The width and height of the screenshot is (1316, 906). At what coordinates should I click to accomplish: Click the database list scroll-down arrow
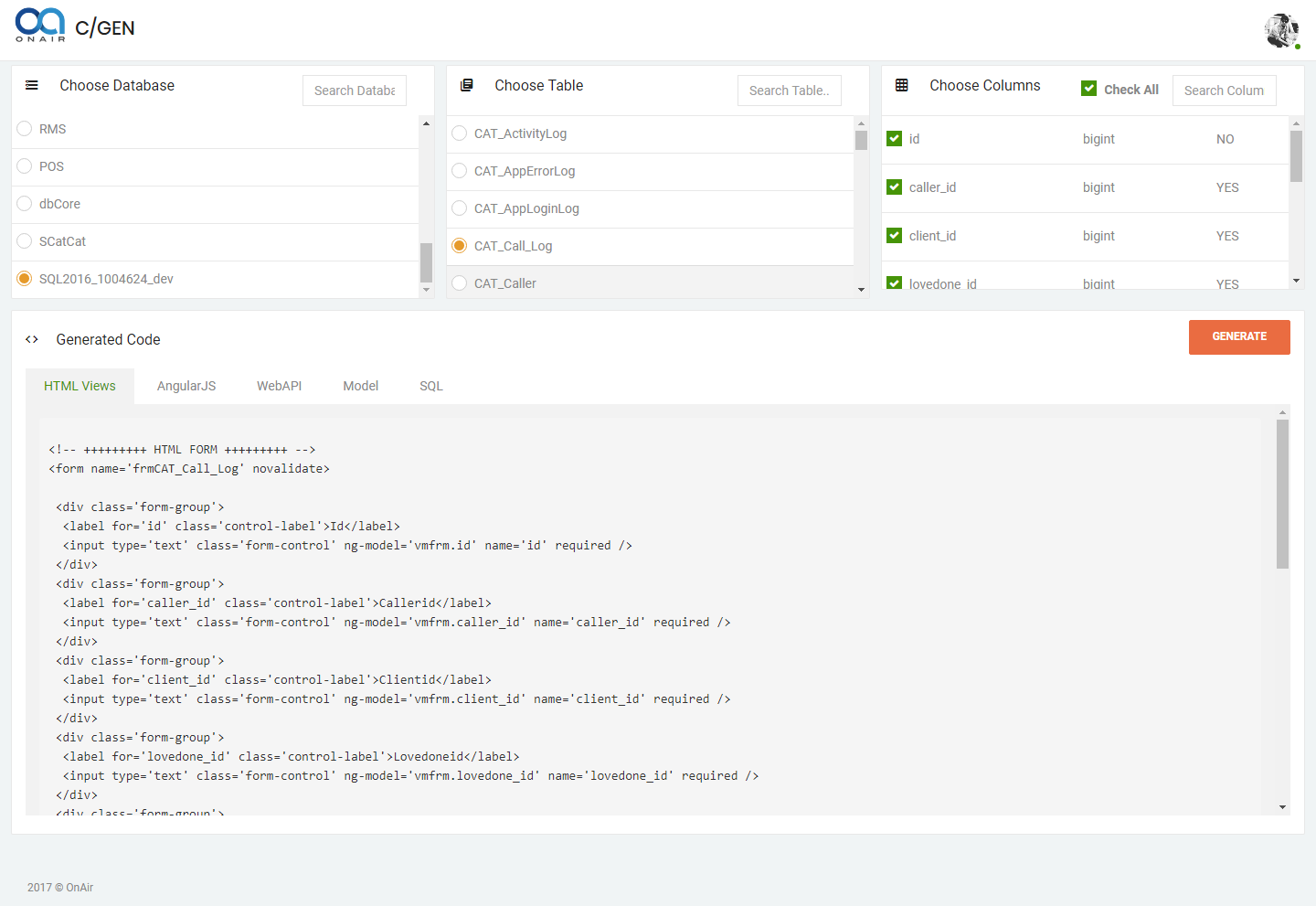click(426, 290)
